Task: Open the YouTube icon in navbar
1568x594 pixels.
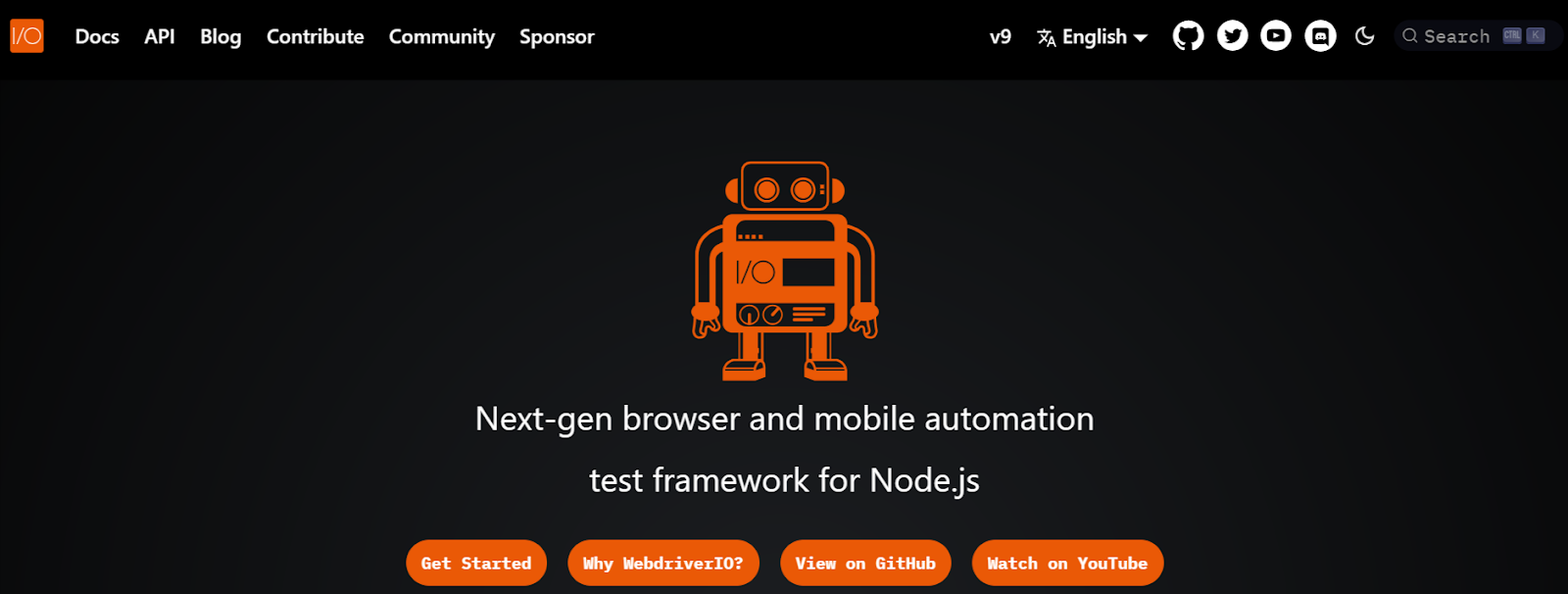Action: point(1276,36)
